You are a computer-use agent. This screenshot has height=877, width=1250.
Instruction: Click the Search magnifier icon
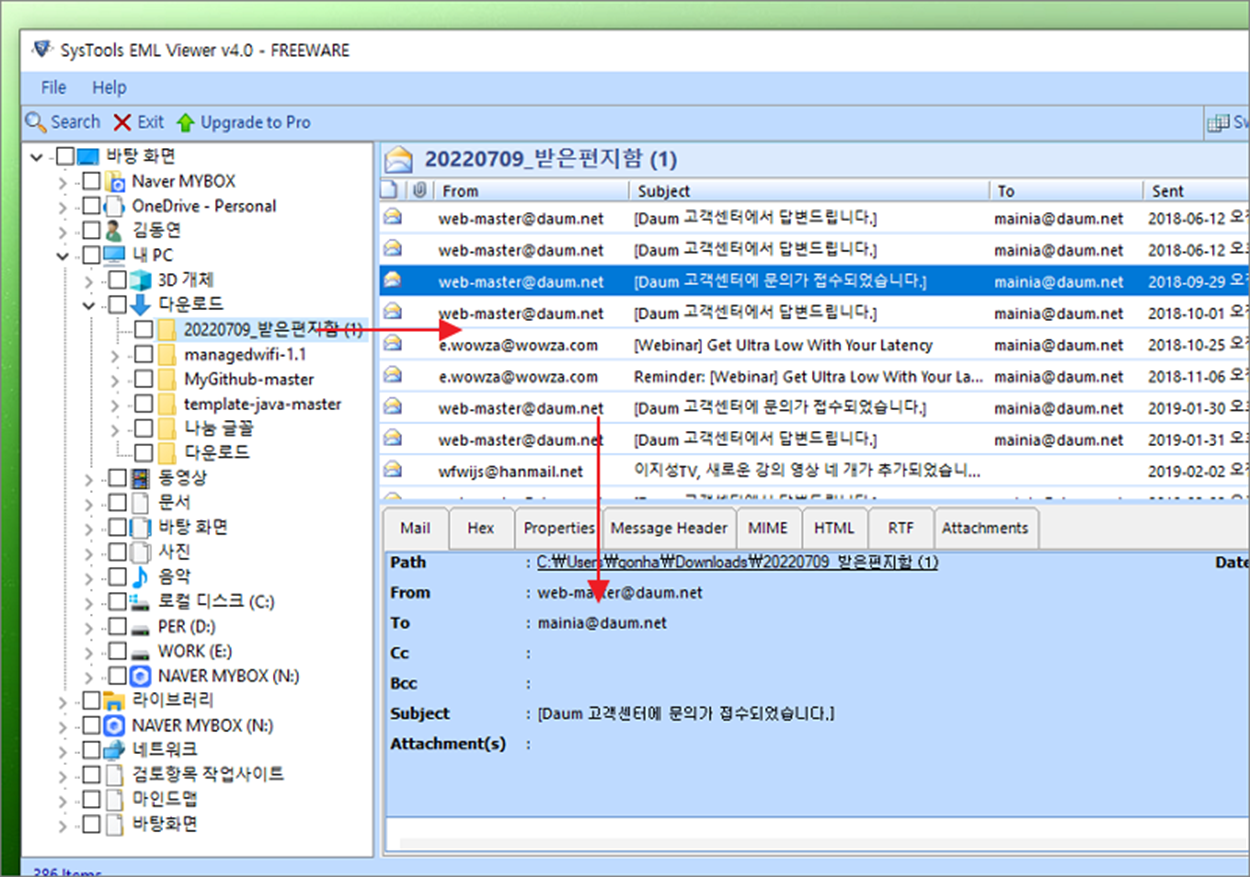pyautogui.click(x=35, y=122)
